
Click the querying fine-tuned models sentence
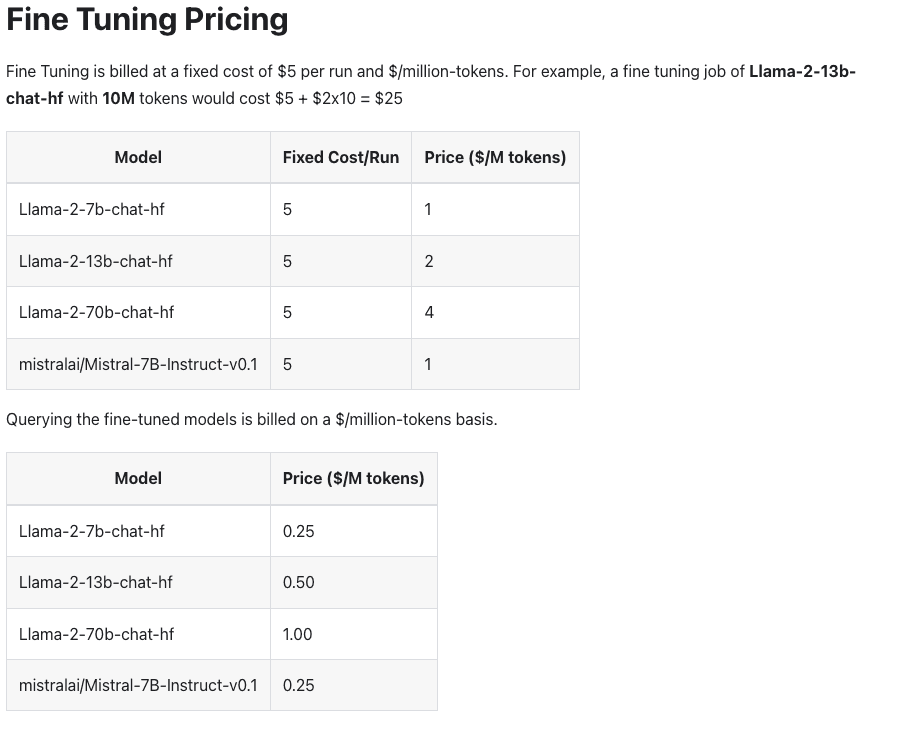252,419
